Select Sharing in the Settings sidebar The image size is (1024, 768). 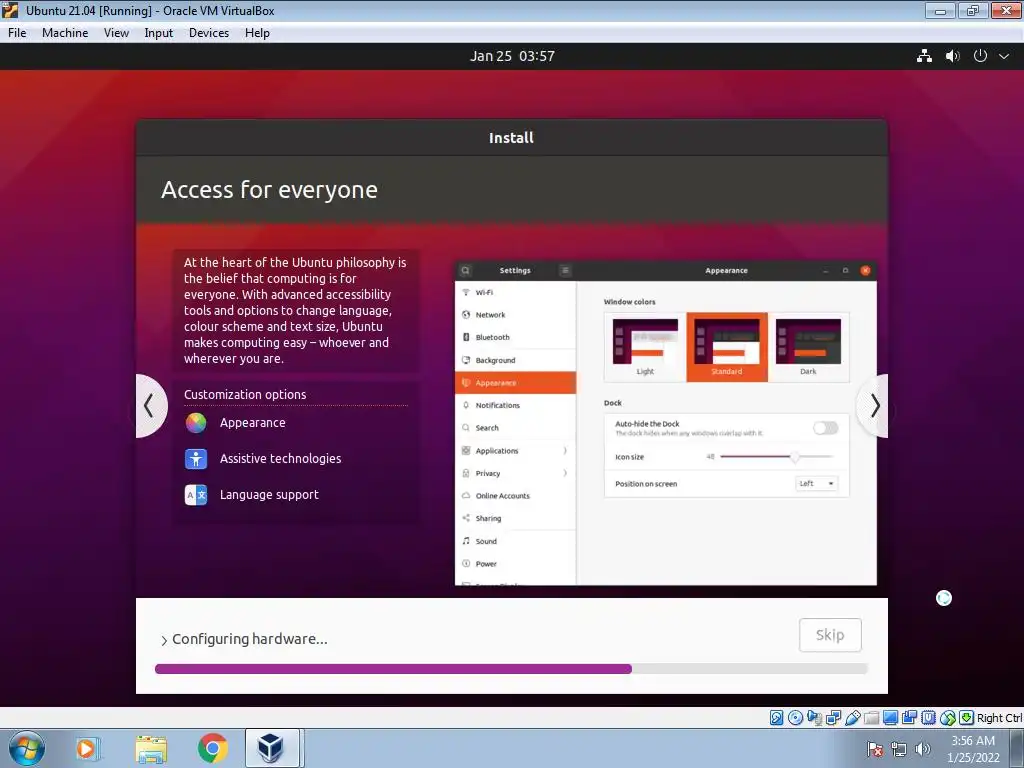515,519
